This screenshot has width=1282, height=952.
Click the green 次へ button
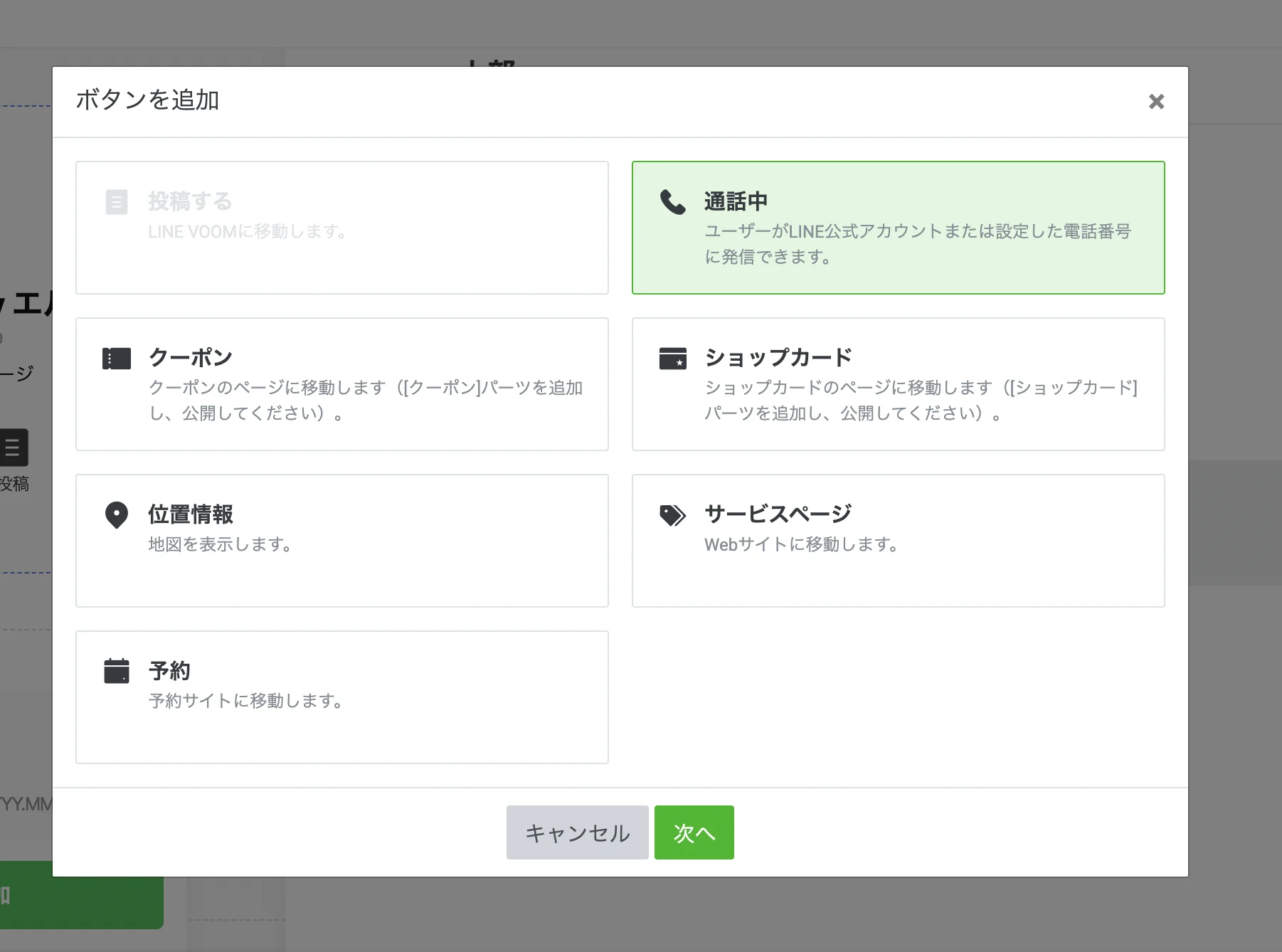coord(694,832)
